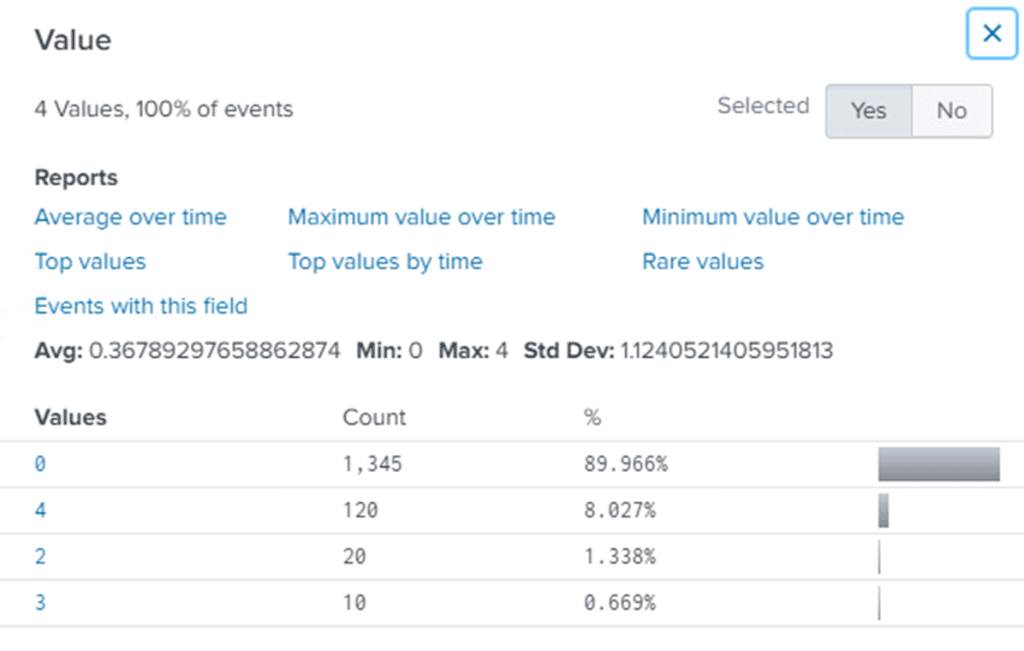
Task: Open the Rare values report
Action: tap(703, 262)
